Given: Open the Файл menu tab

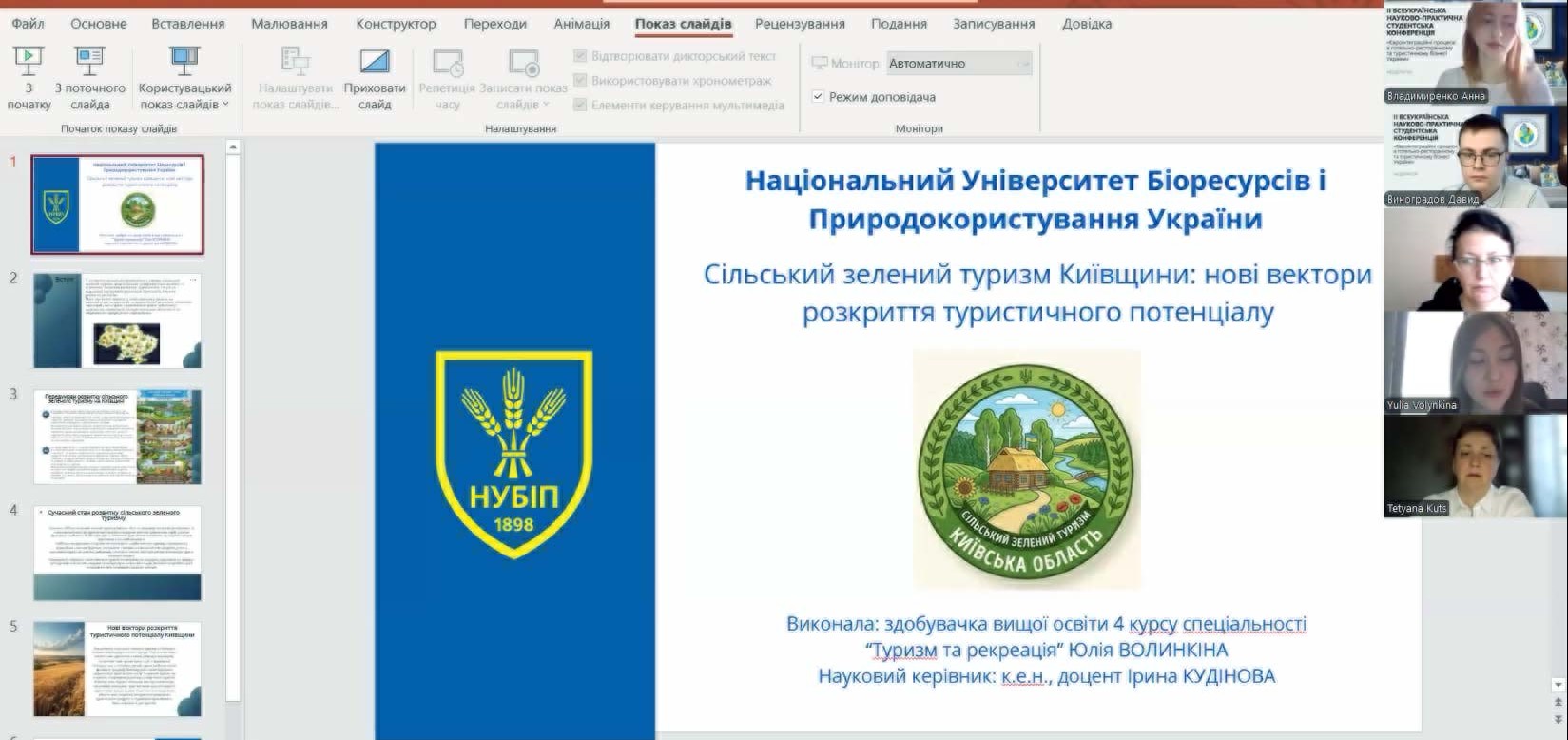Looking at the screenshot, I should pyautogui.click(x=29, y=24).
